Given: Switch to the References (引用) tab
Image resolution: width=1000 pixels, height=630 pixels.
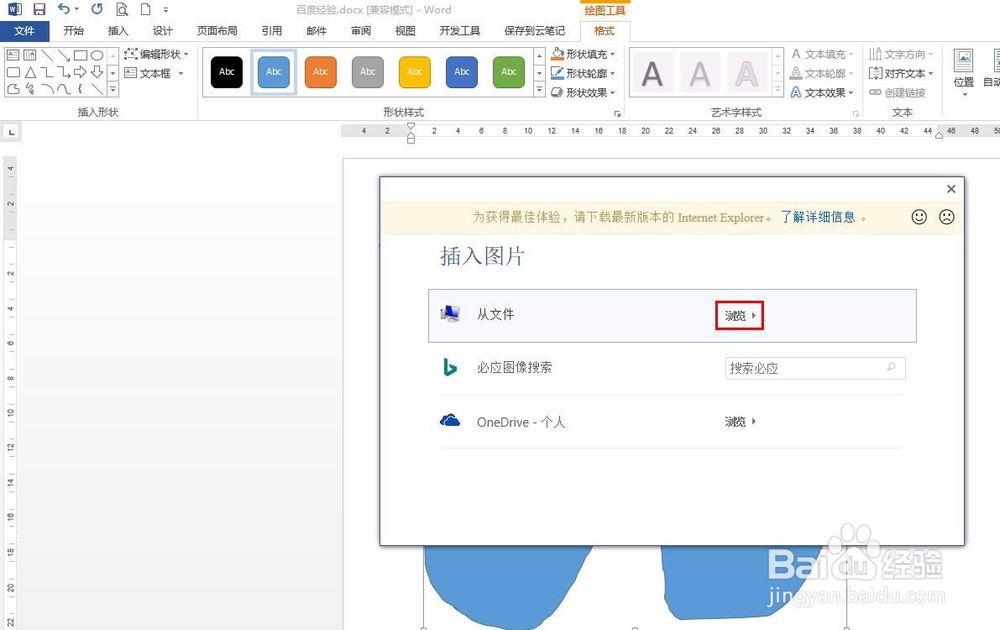Looking at the screenshot, I should (x=272, y=31).
